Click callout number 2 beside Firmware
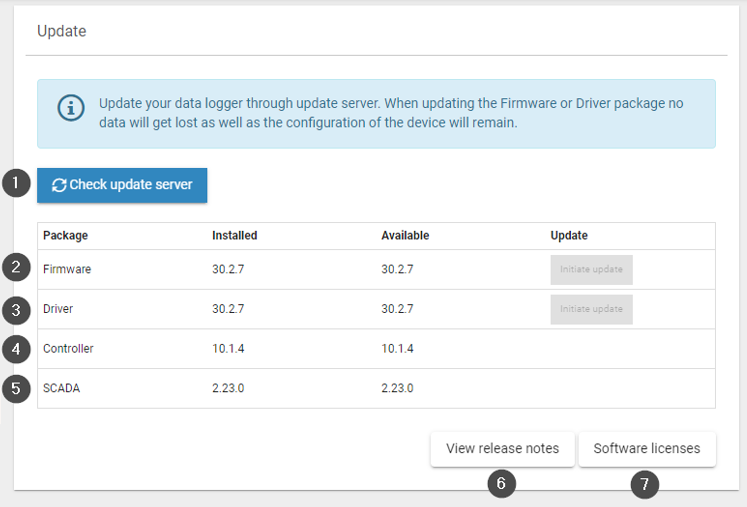The image size is (747, 507). [x=16, y=268]
